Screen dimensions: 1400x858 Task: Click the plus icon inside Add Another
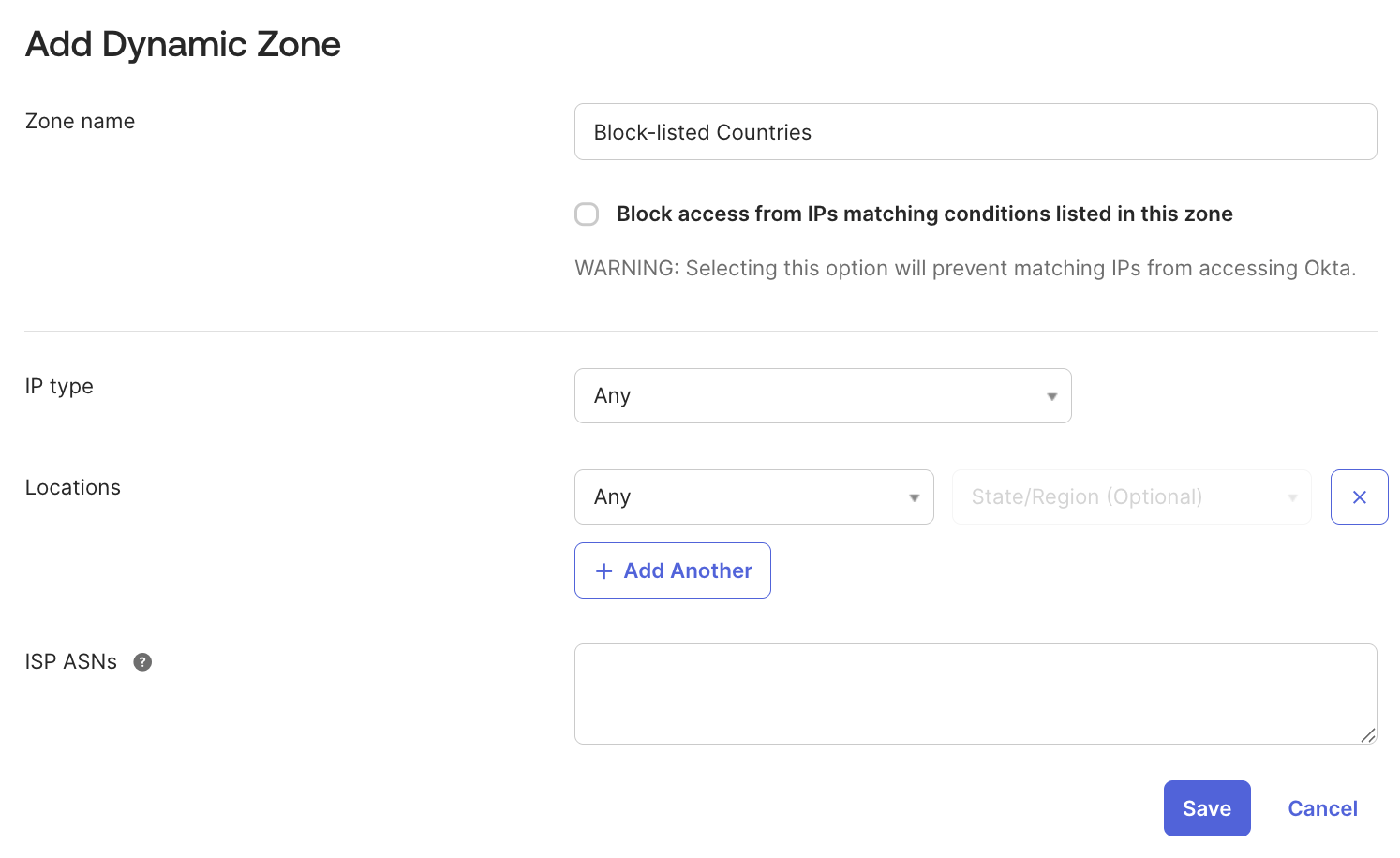(603, 570)
